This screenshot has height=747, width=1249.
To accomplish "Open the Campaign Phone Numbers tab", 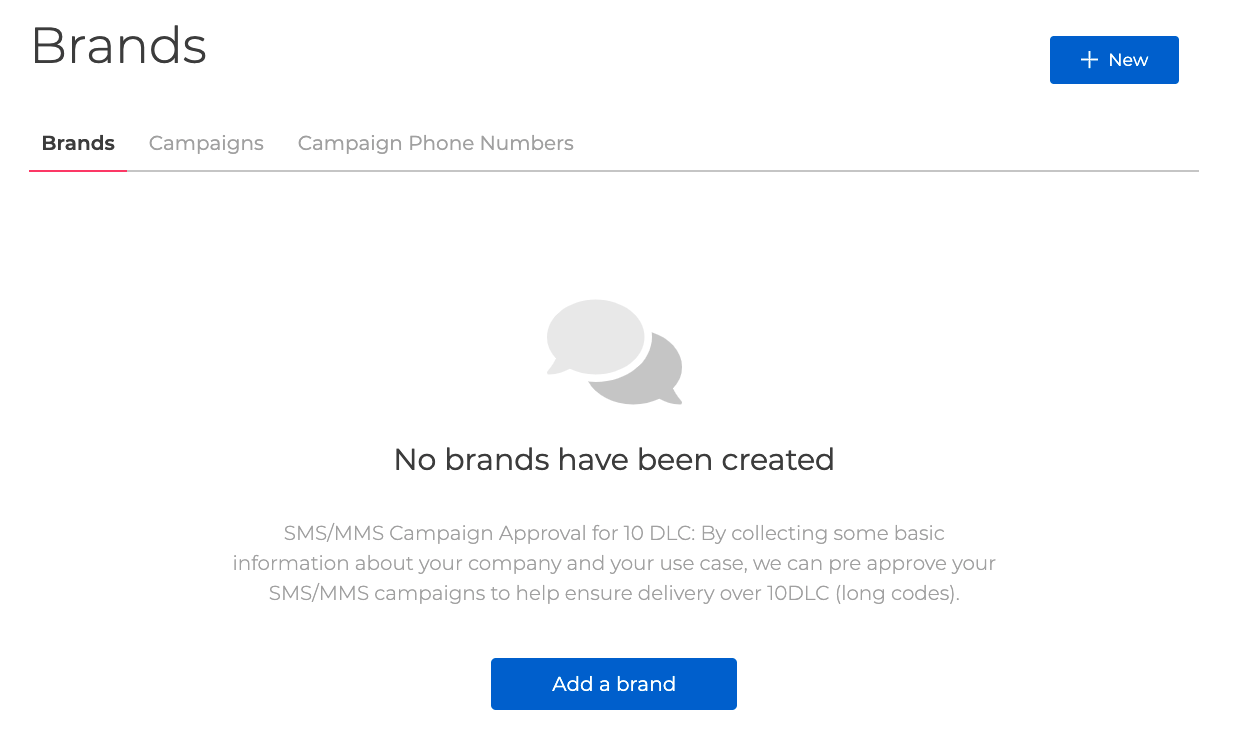I will (435, 143).
